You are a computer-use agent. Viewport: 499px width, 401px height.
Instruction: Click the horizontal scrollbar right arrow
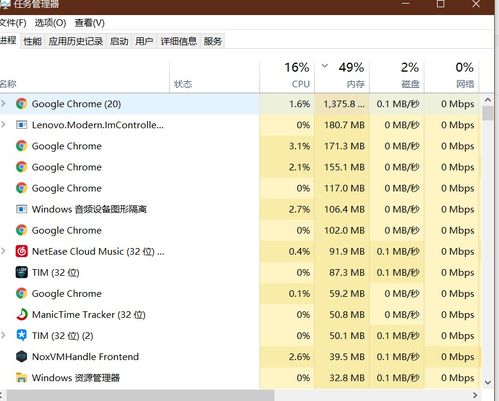476,395
